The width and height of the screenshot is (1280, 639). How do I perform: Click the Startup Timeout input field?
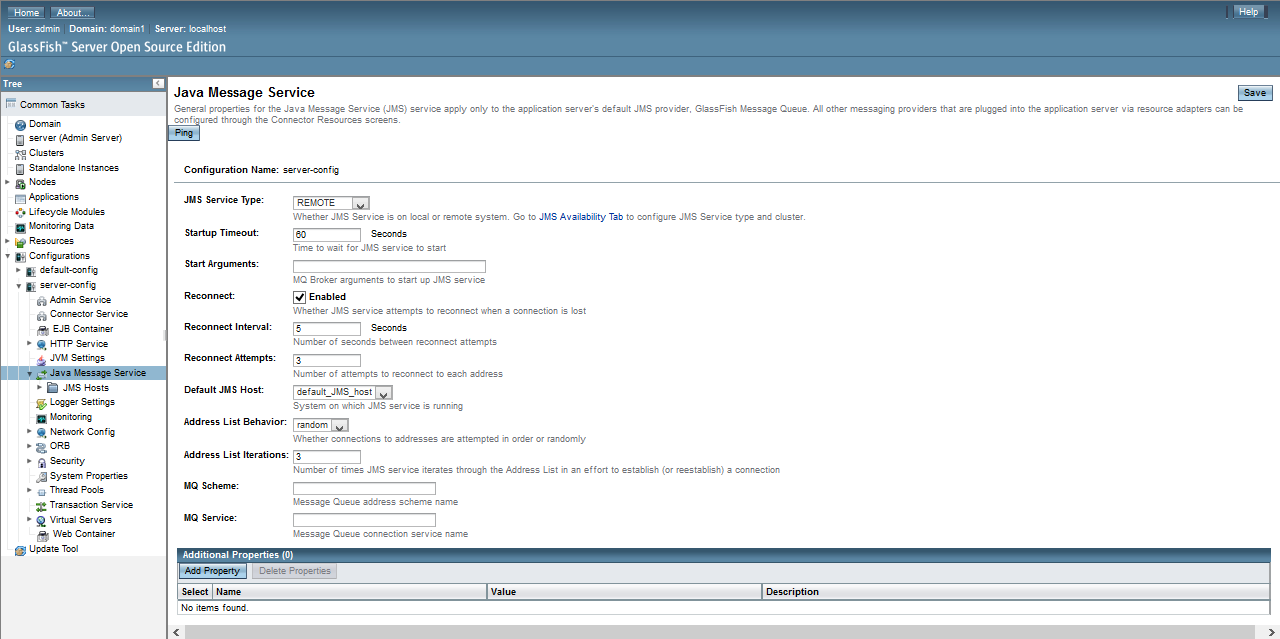pyautogui.click(x=327, y=235)
